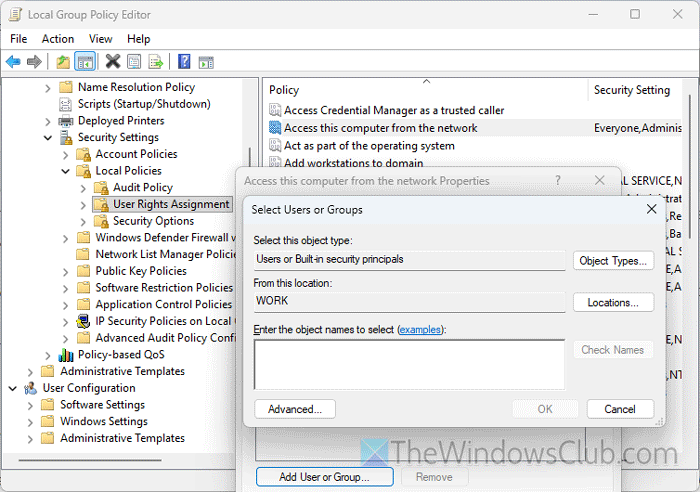Image resolution: width=700 pixels, height=492 pixels.
Task: Expand Deployed Printers node
Action: (x=48, y=121)
